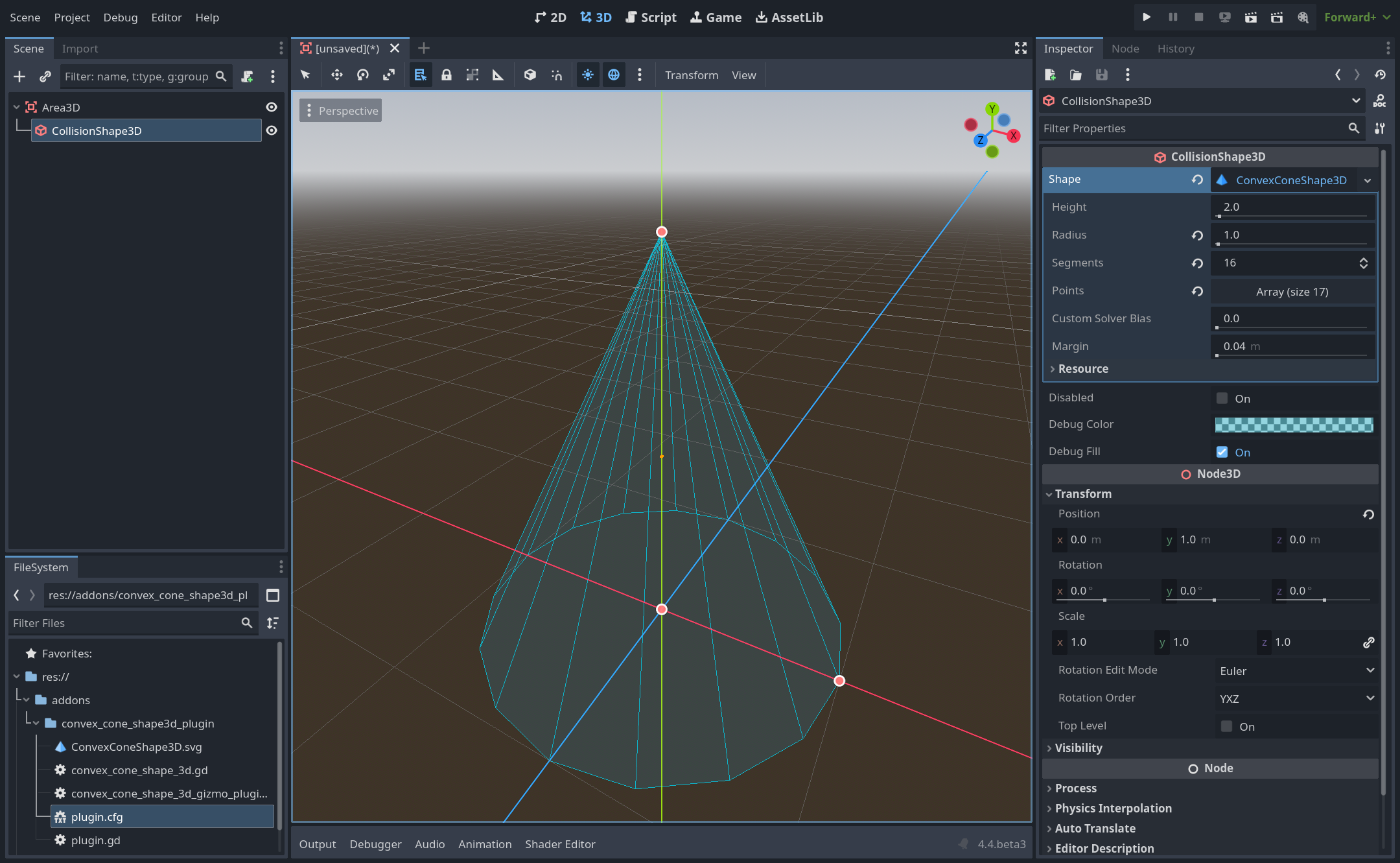Viewport: 1400px width, 863px height.
Task: Click the add new node plus icon
Action: [x=19, y=77]
